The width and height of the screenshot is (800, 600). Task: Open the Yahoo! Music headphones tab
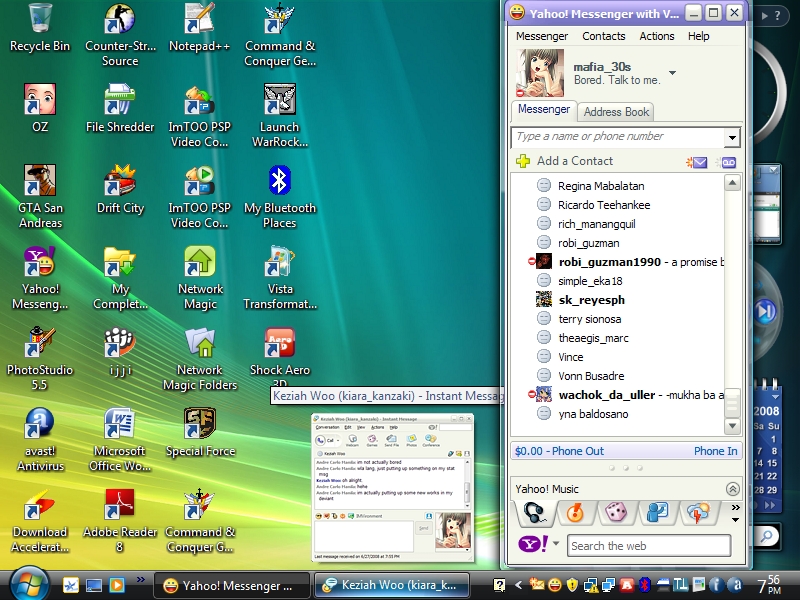pos(534,513)
